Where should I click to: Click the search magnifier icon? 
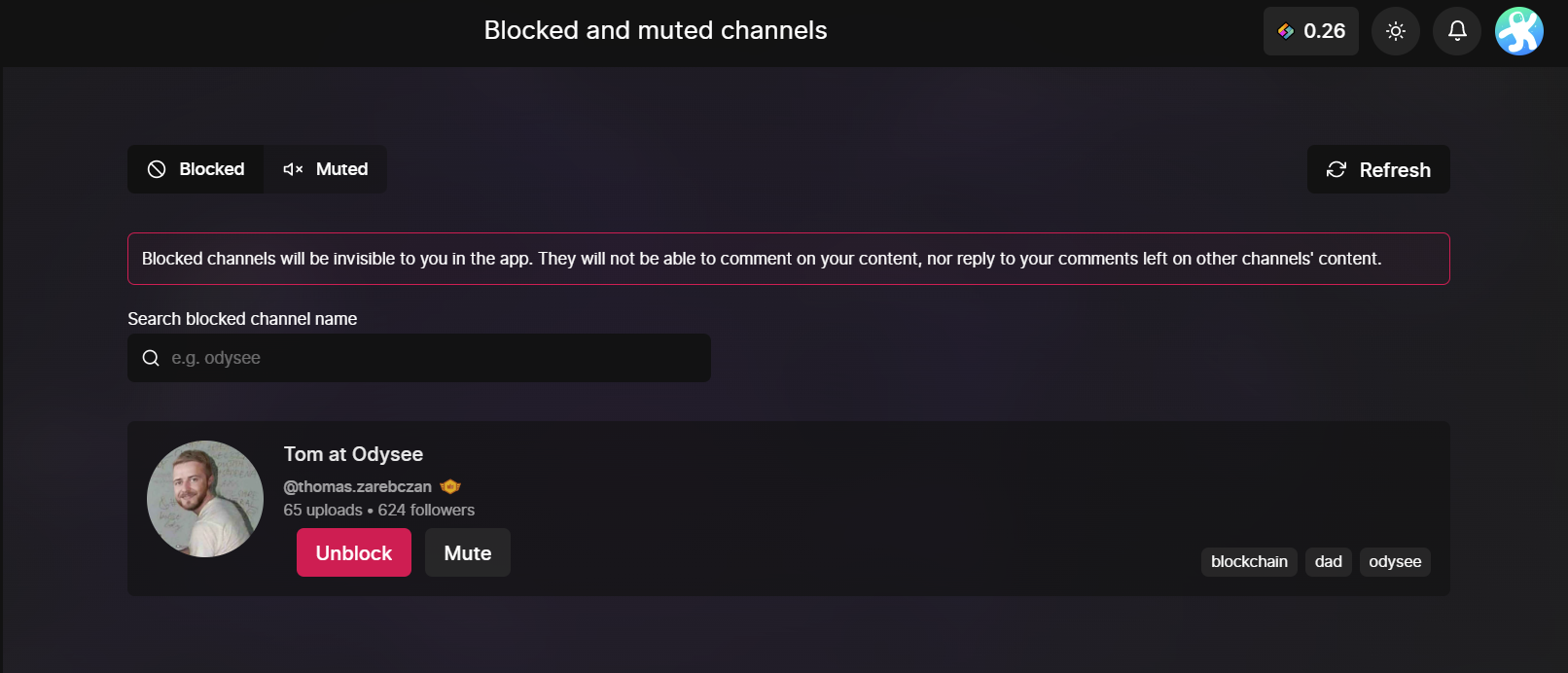click(x=151, y=358)
